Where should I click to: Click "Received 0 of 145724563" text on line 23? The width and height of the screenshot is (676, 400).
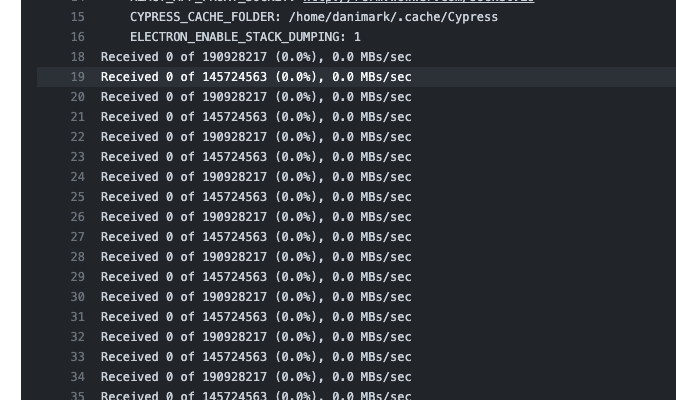coord(184,157)
